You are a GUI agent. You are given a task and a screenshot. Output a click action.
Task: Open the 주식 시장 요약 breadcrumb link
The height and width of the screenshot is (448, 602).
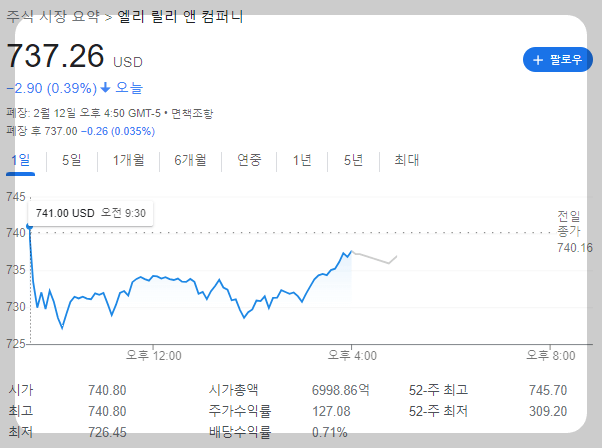click(x=53, y=16)
